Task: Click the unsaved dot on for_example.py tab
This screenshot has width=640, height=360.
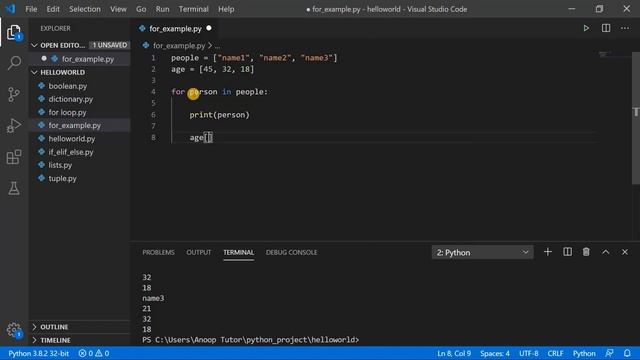Action: 209,28
